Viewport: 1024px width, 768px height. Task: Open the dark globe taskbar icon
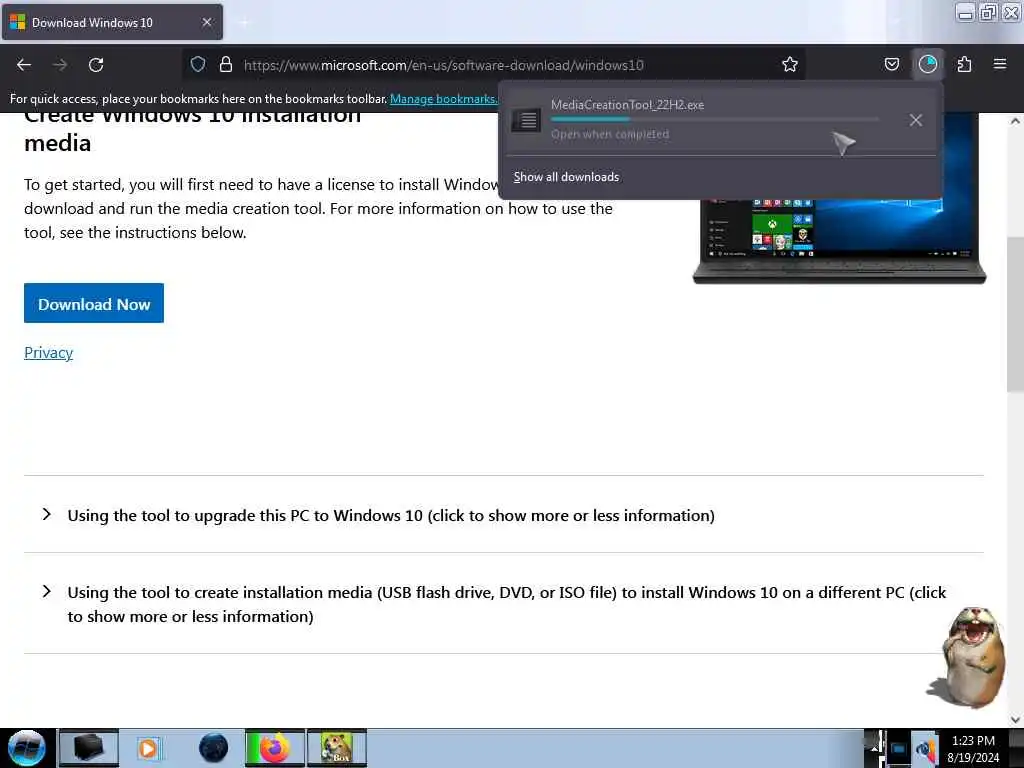pyautogui.click(x=214, y=748)
